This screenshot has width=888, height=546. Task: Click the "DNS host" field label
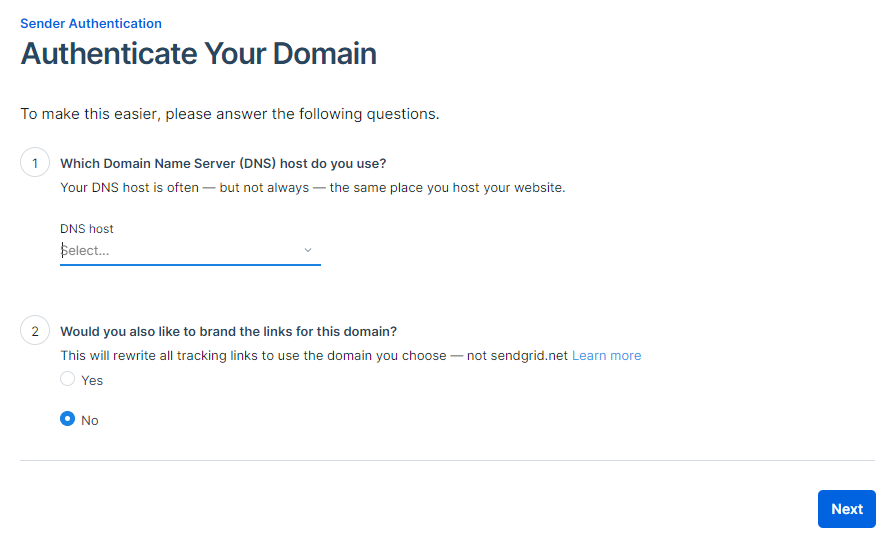click(87, 229)
